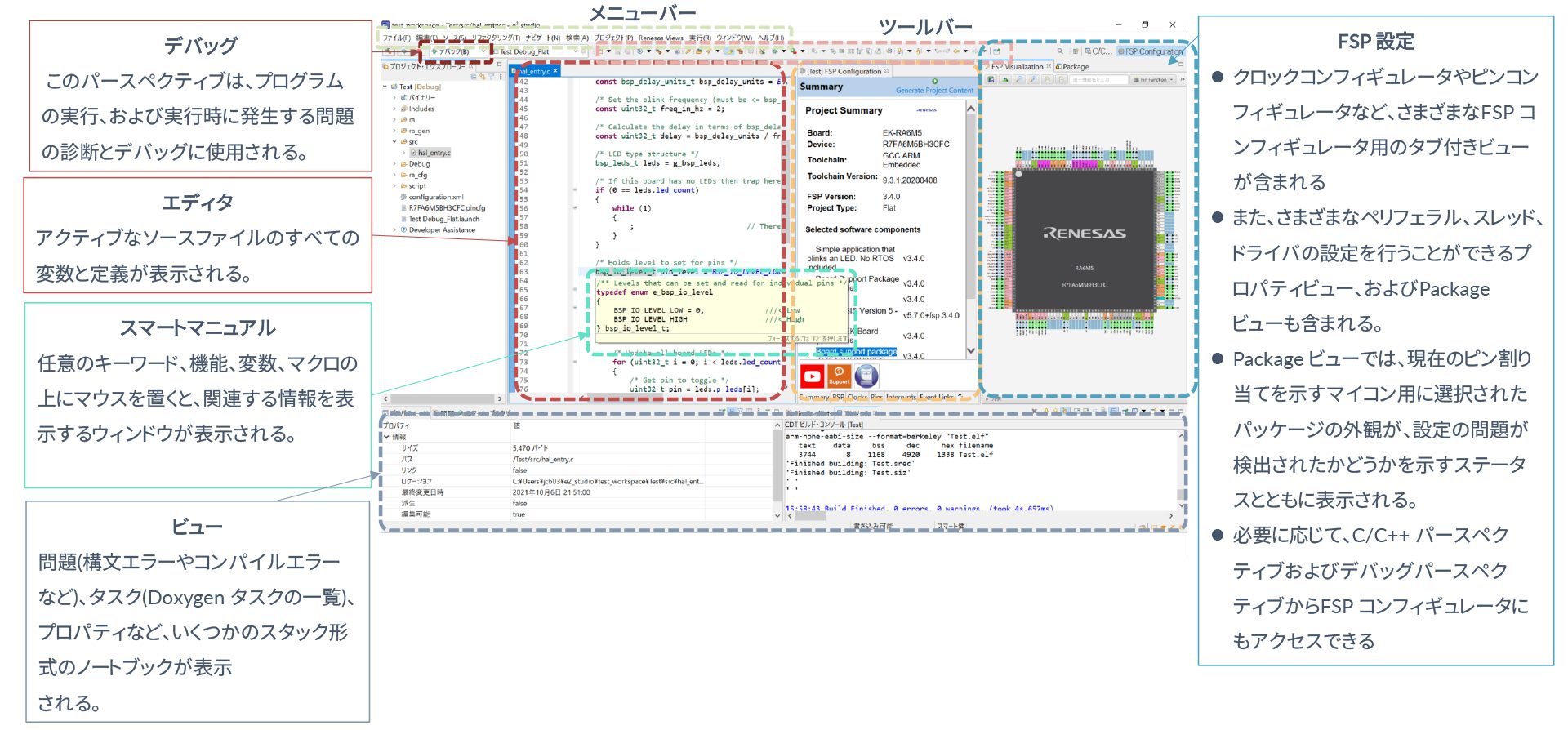This screenshot has width=1568, height=730.
Task: Click the search magnifier icon in toolbar
Action: pyautogui.click(x=1060, y=51)
